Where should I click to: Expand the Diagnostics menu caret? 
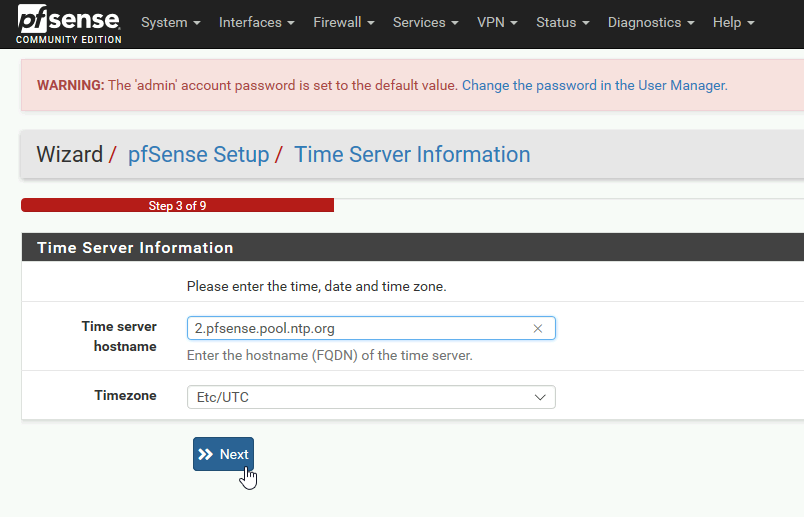pyautogui.click(x=691, y=23)
